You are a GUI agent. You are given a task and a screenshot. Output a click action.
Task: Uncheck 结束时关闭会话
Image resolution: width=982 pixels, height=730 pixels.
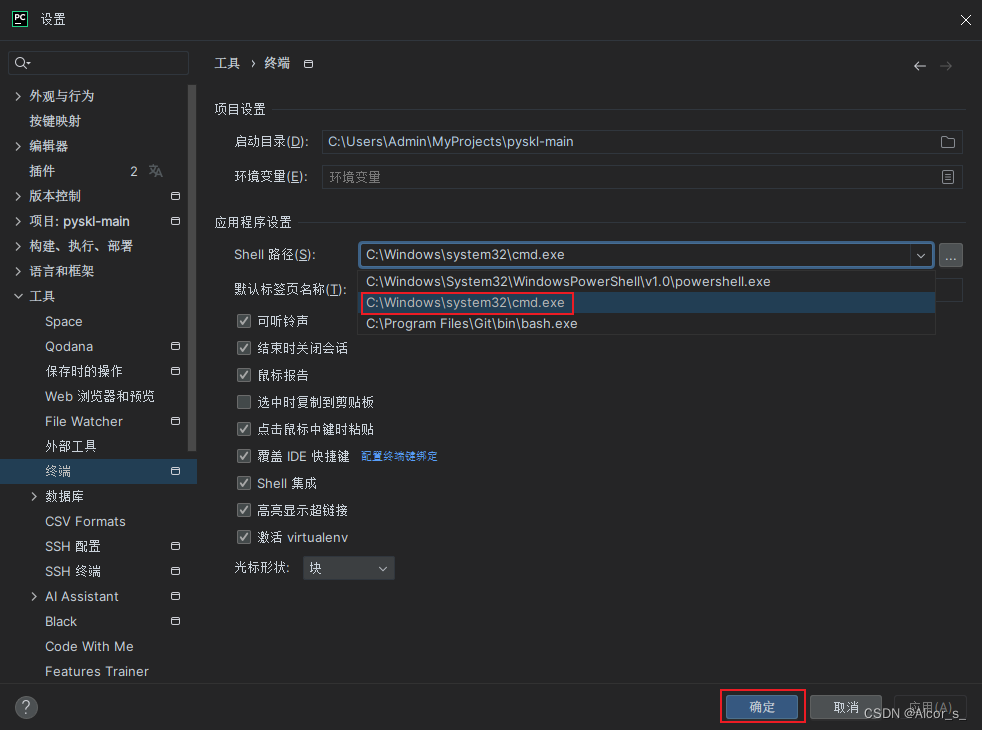point(243,347)
